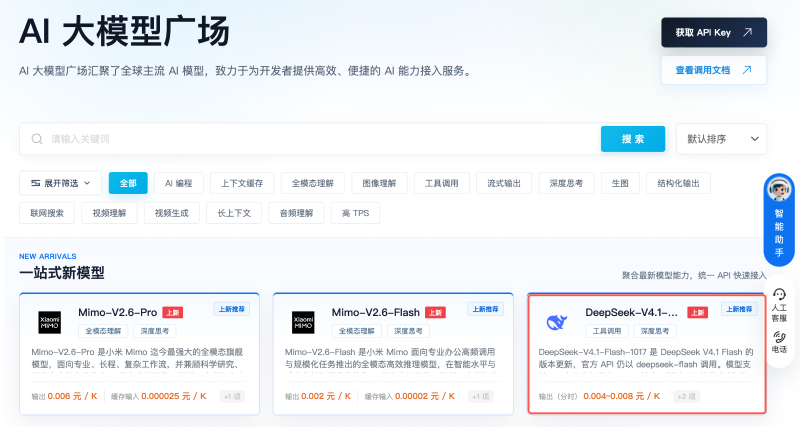
Task: Click the 人工客服 side label
Action: point(779,313)
